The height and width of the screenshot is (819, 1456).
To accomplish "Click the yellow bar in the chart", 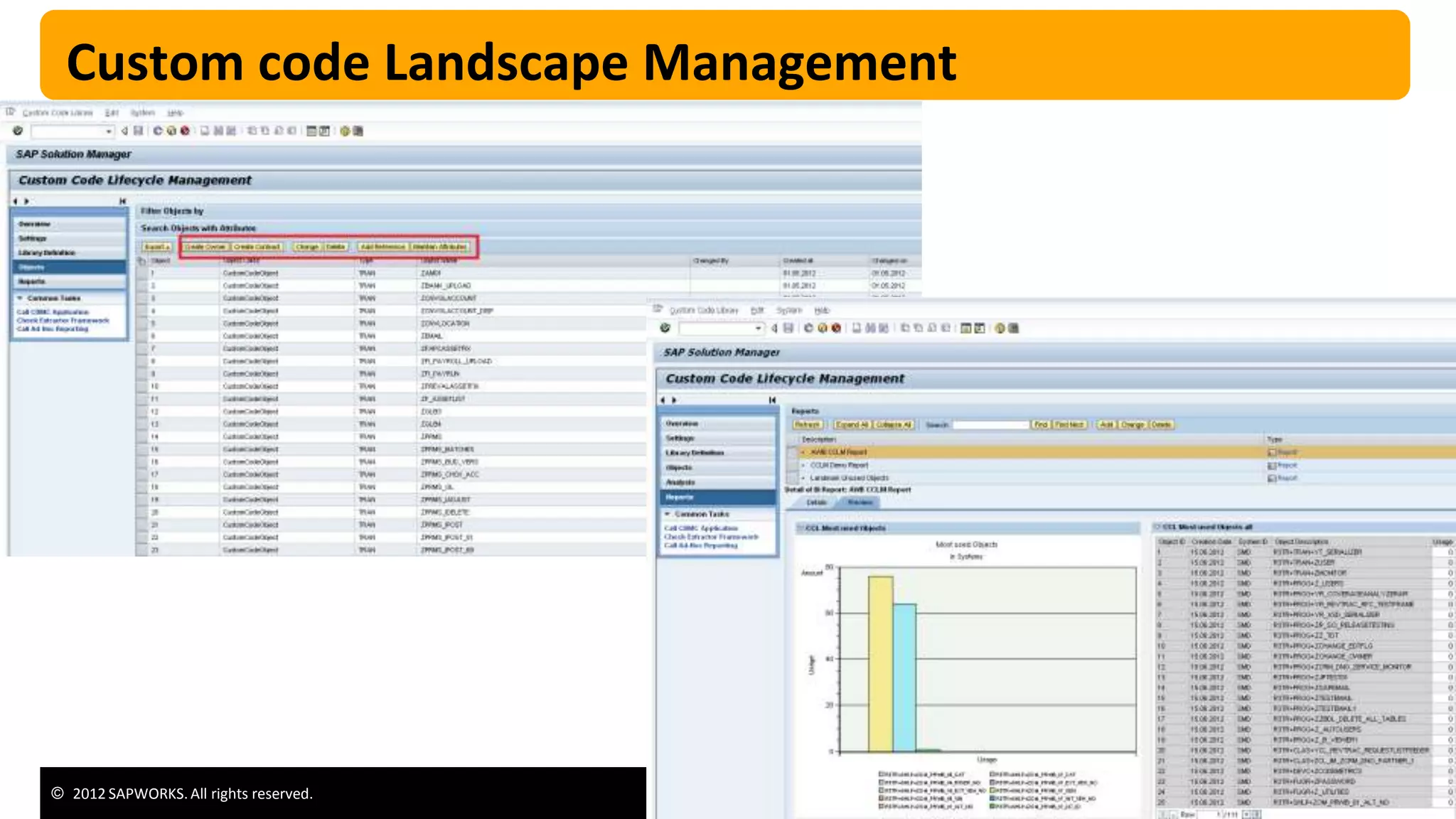I will tap(880, 664).
